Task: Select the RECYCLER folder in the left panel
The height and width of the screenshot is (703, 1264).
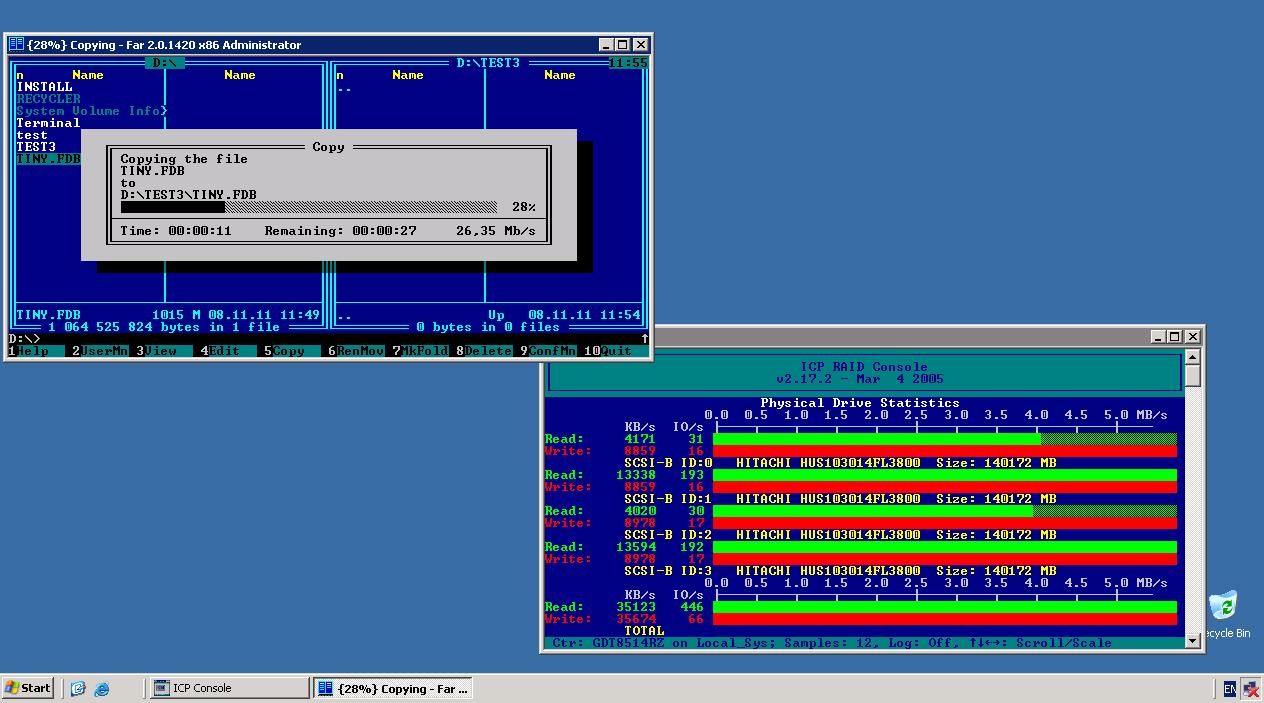Action: tap(48, 99)
